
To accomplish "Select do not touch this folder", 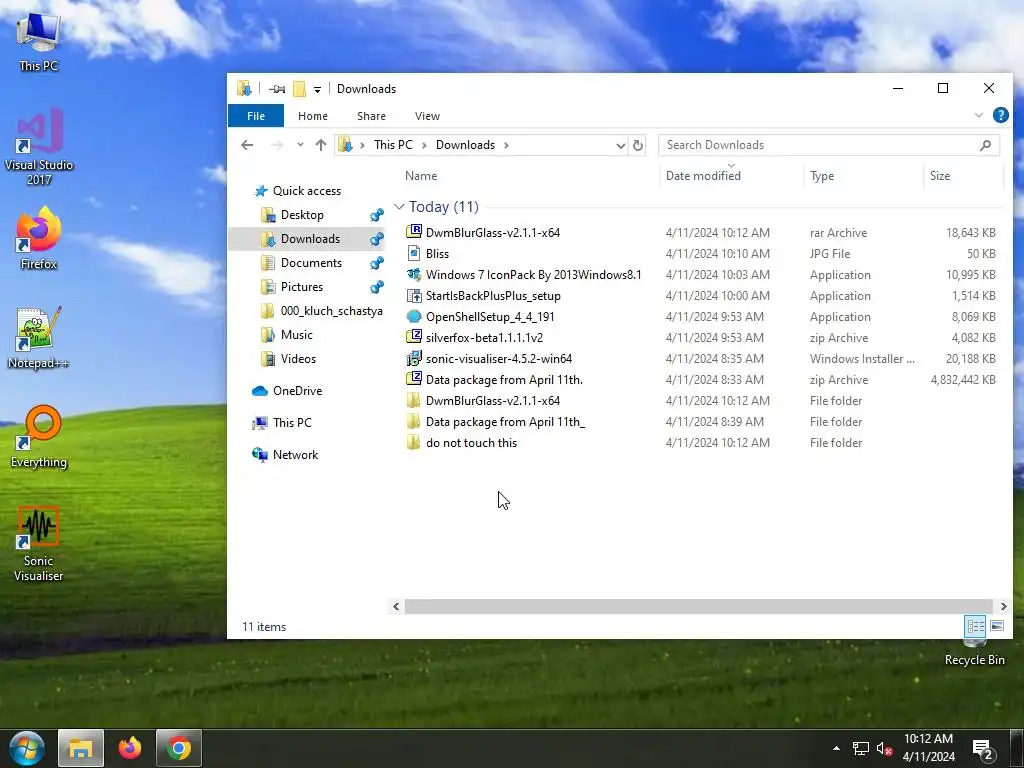I will point(471,443).
